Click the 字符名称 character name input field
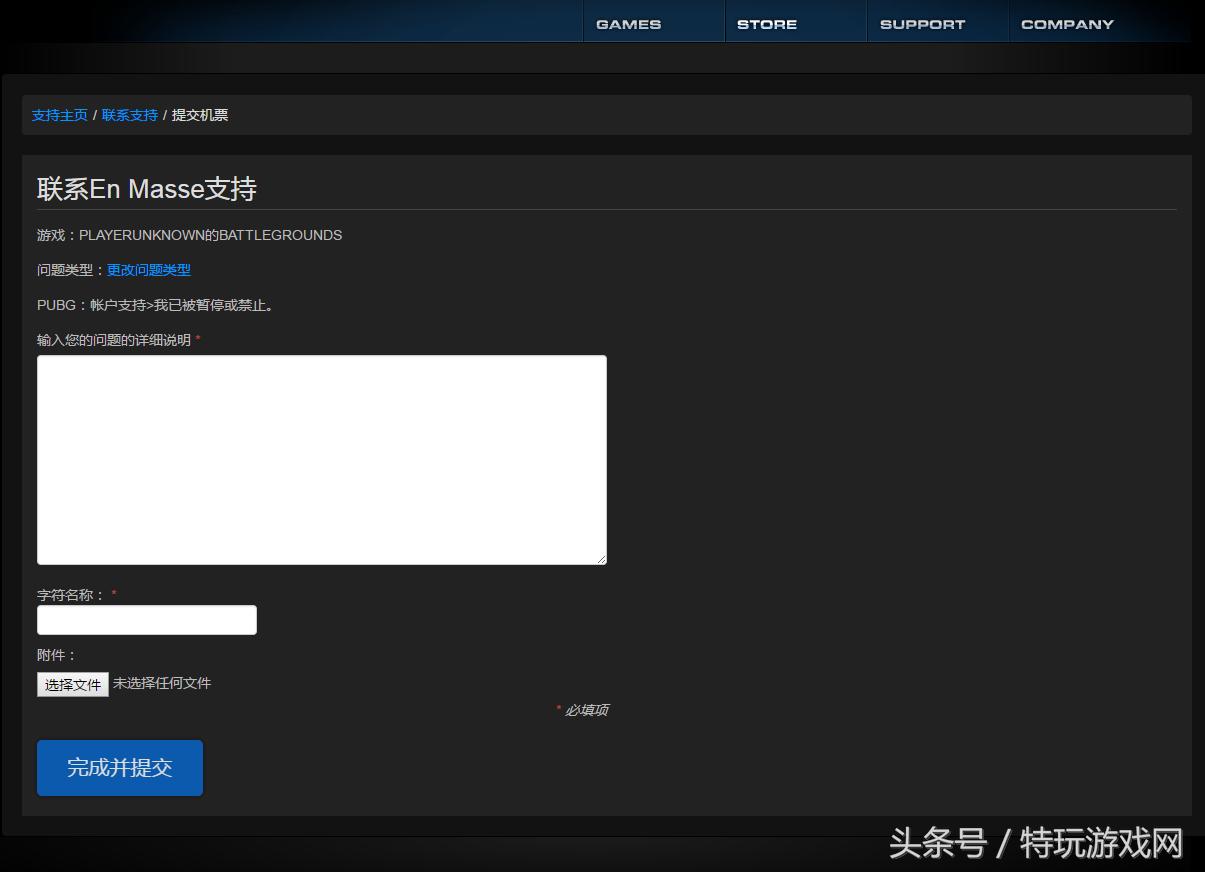The image size is (1205, 872). click(x=146, y=619)
